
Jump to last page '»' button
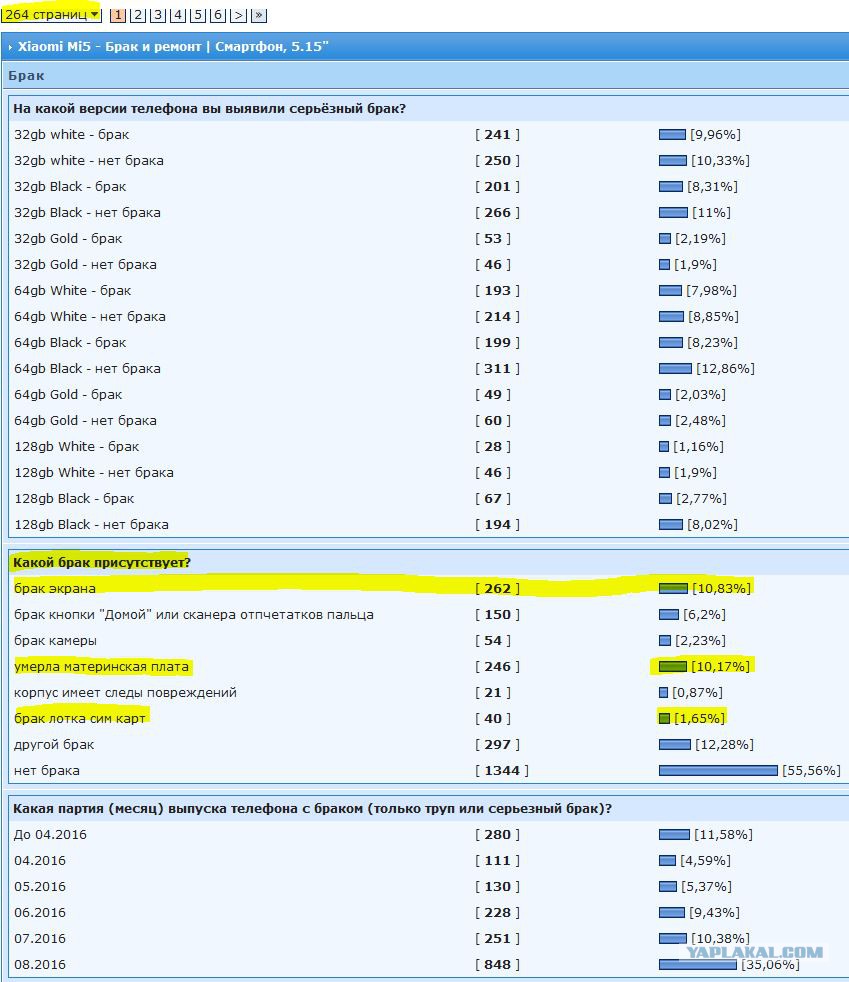[259, 15]
